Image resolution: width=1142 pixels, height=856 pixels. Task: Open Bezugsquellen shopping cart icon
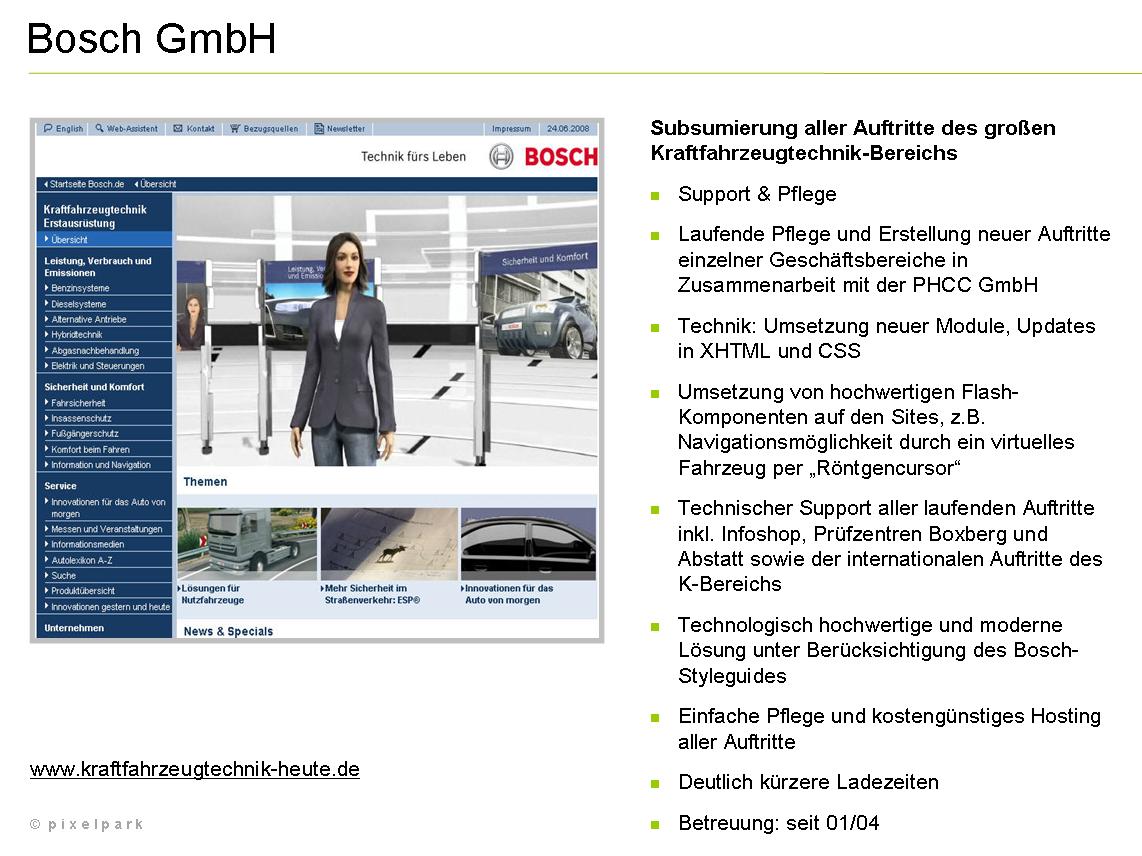click(235, 128)
